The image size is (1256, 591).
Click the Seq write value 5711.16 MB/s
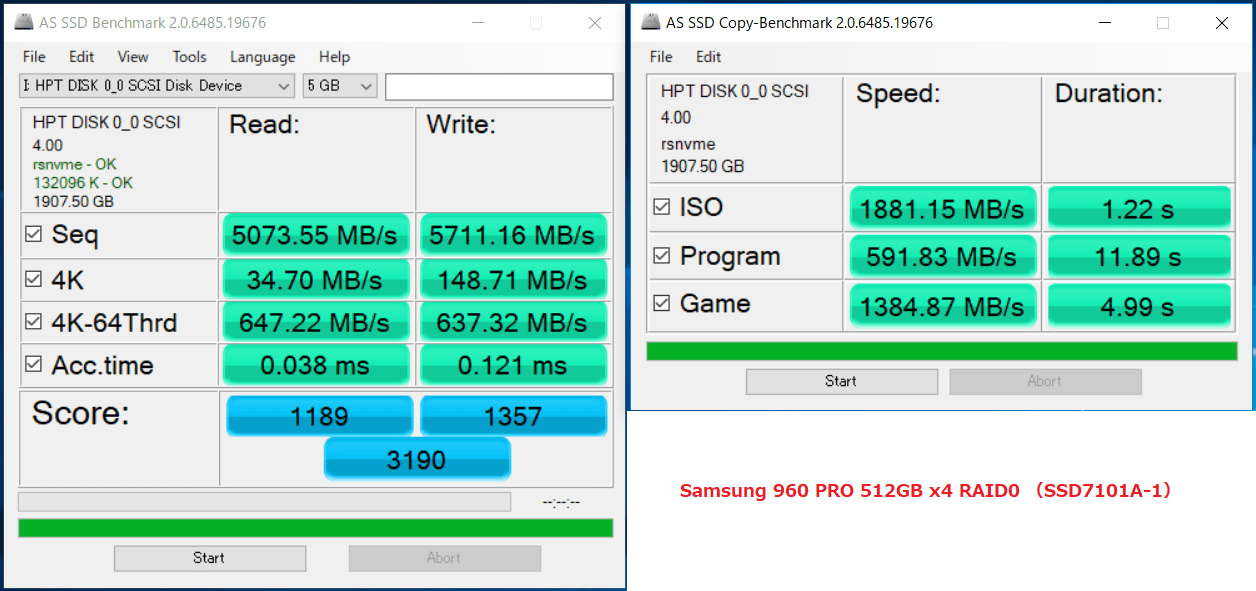click(512, 236)
